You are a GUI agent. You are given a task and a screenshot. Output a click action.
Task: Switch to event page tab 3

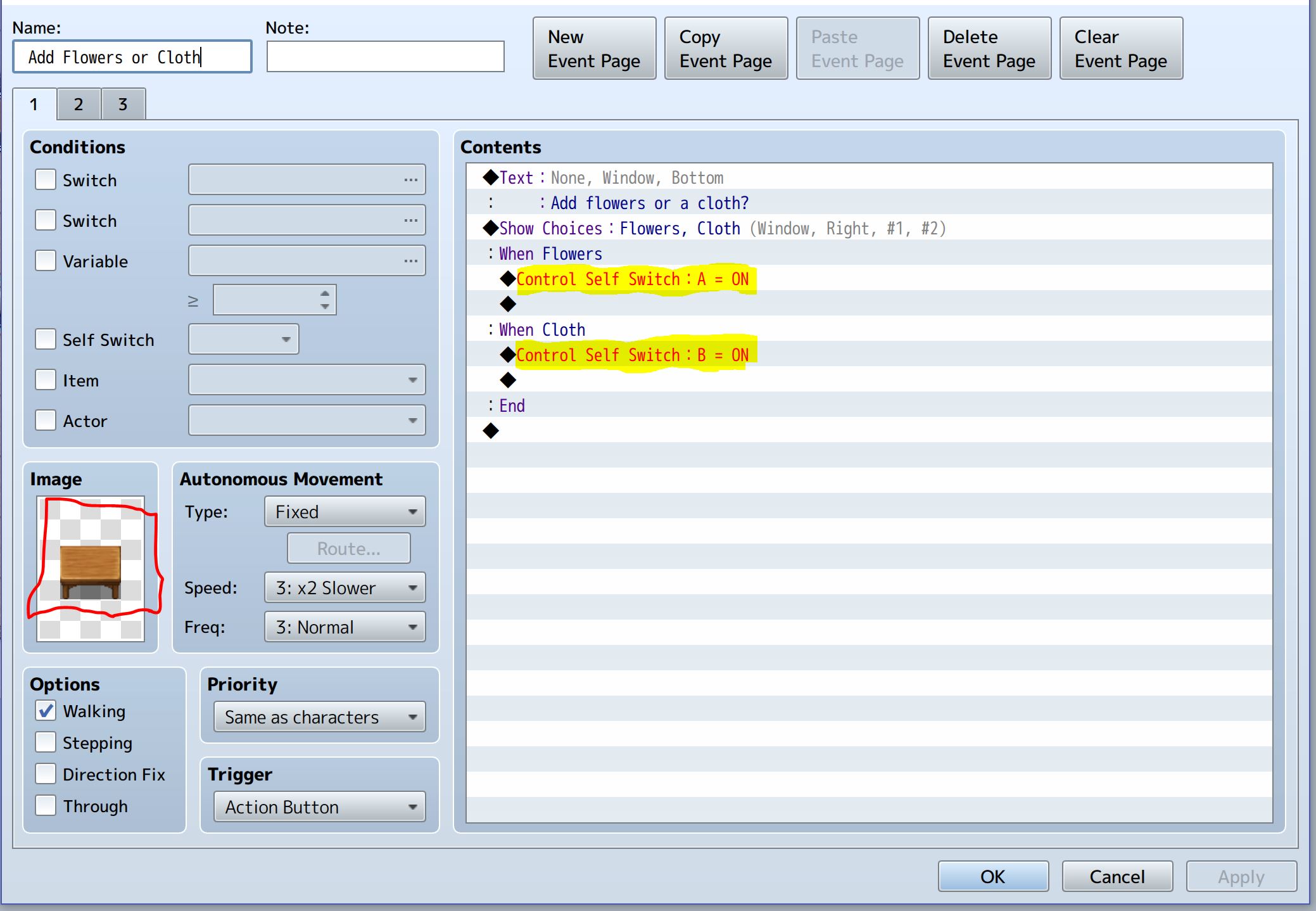point(123,105)
